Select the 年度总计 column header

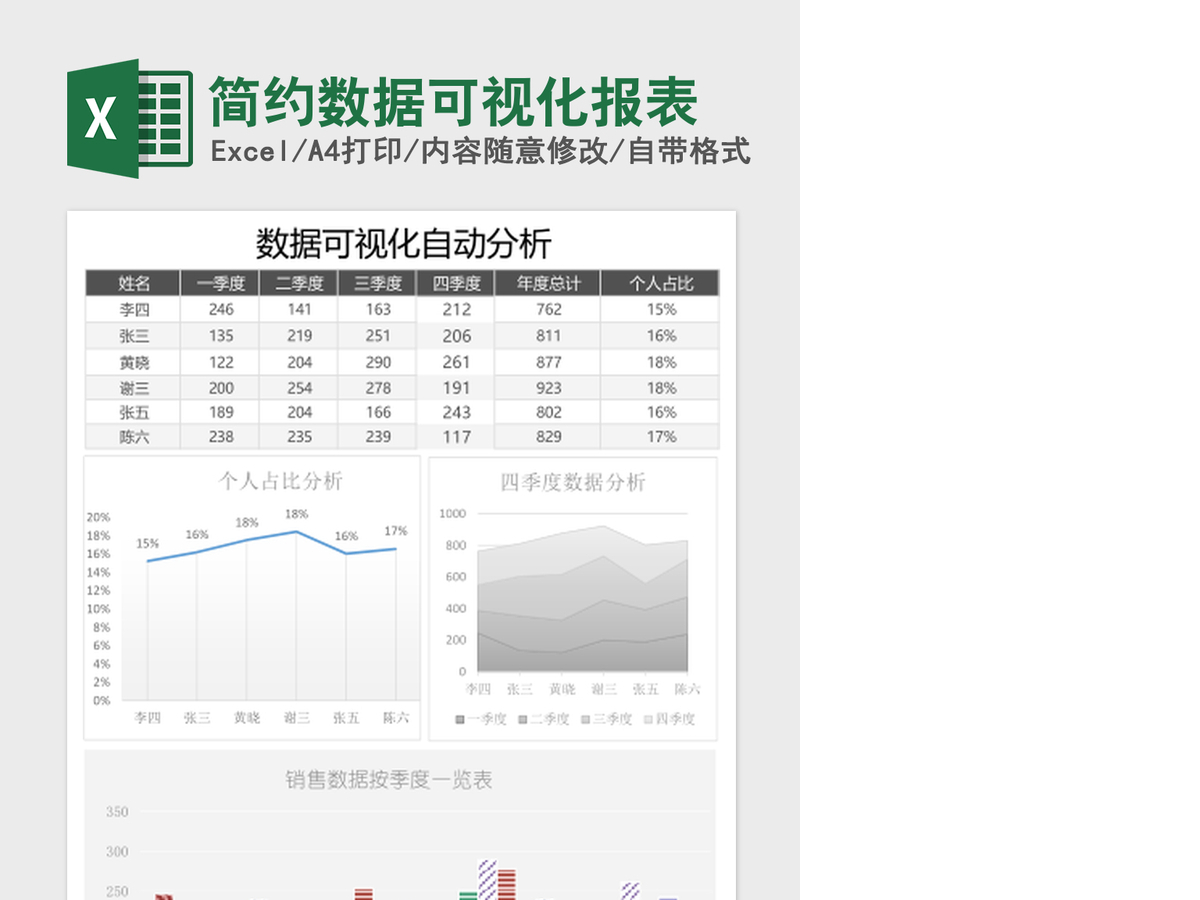point(548,283)
